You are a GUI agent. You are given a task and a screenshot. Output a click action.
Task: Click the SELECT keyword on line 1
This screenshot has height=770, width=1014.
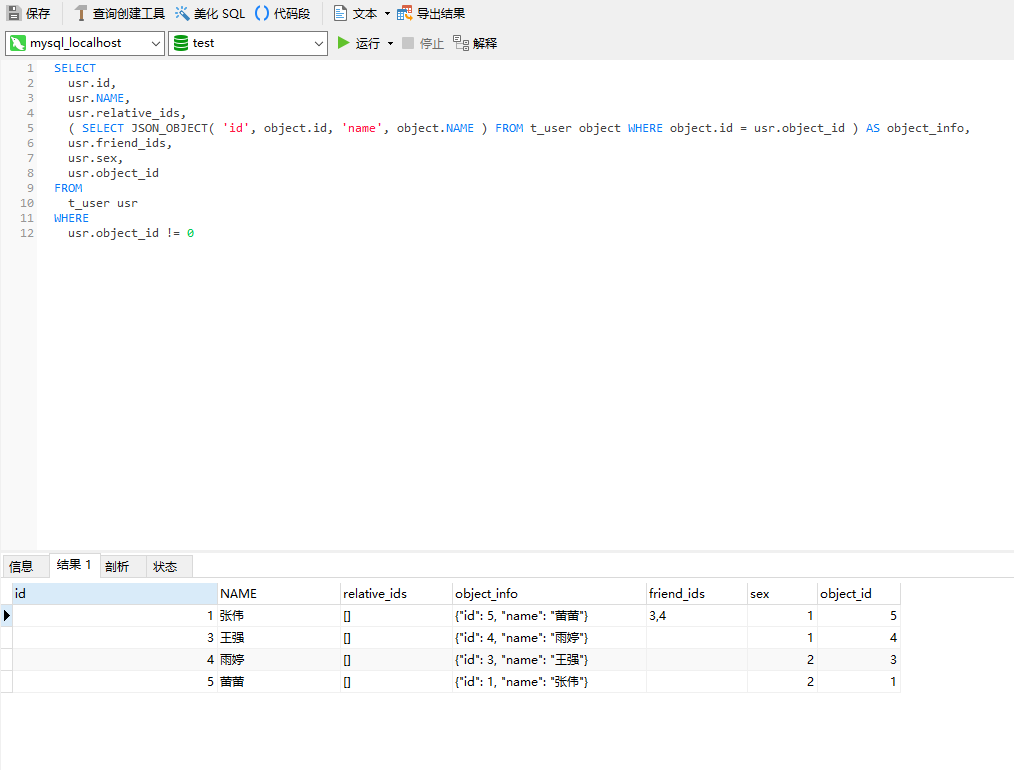(75, 68)
